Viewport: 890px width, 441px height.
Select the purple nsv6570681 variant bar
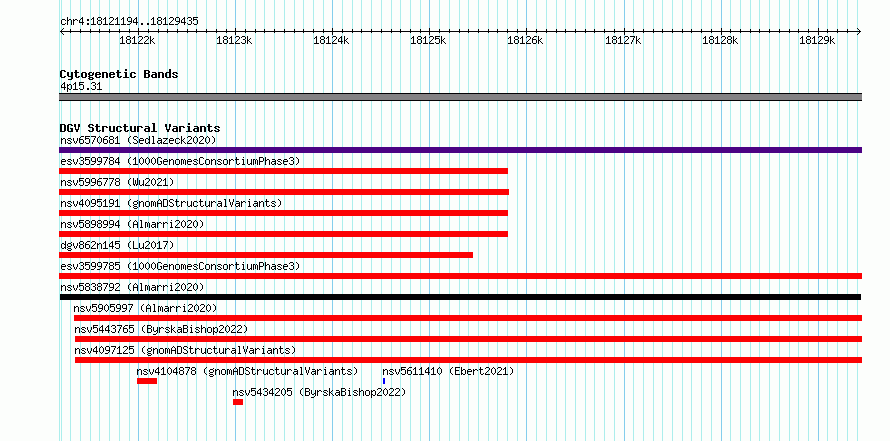pyautogui.click(x=460, y=150)
